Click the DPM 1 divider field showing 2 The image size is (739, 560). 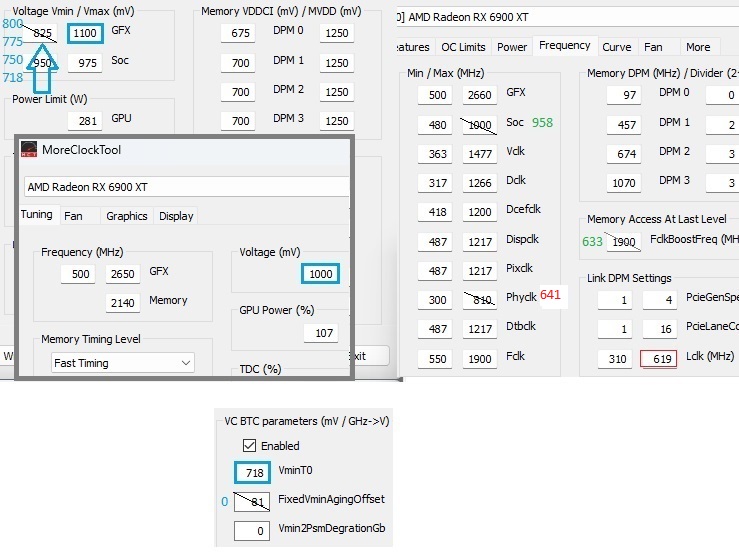[722, 125]
